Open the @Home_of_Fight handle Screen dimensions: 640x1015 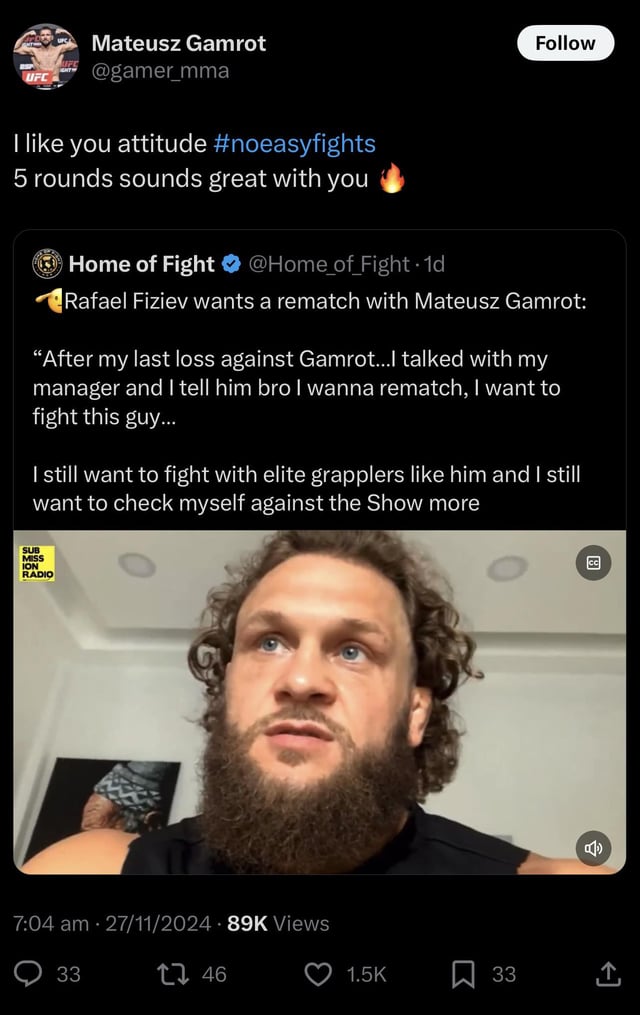coord(328,264)
